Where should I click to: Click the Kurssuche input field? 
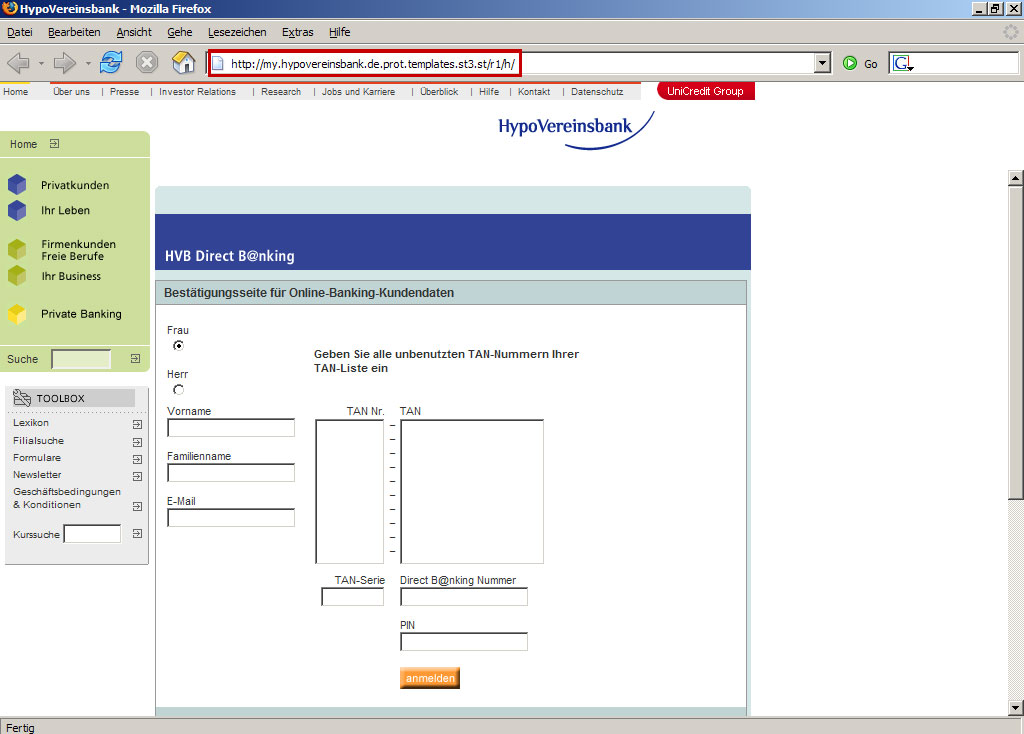(x=92, y=534)
